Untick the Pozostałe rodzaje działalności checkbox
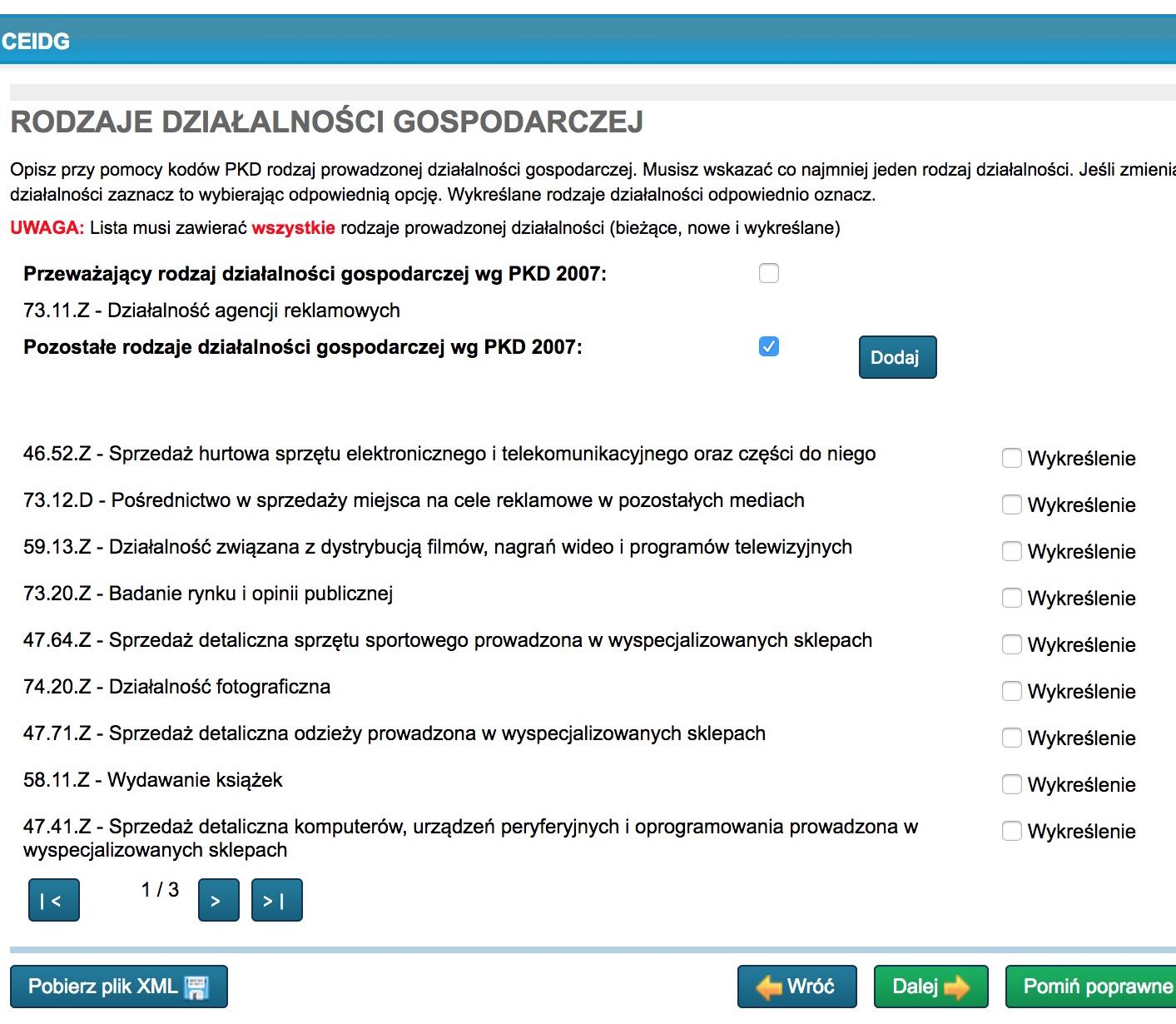1176x1024 pixels. (769, 346)
